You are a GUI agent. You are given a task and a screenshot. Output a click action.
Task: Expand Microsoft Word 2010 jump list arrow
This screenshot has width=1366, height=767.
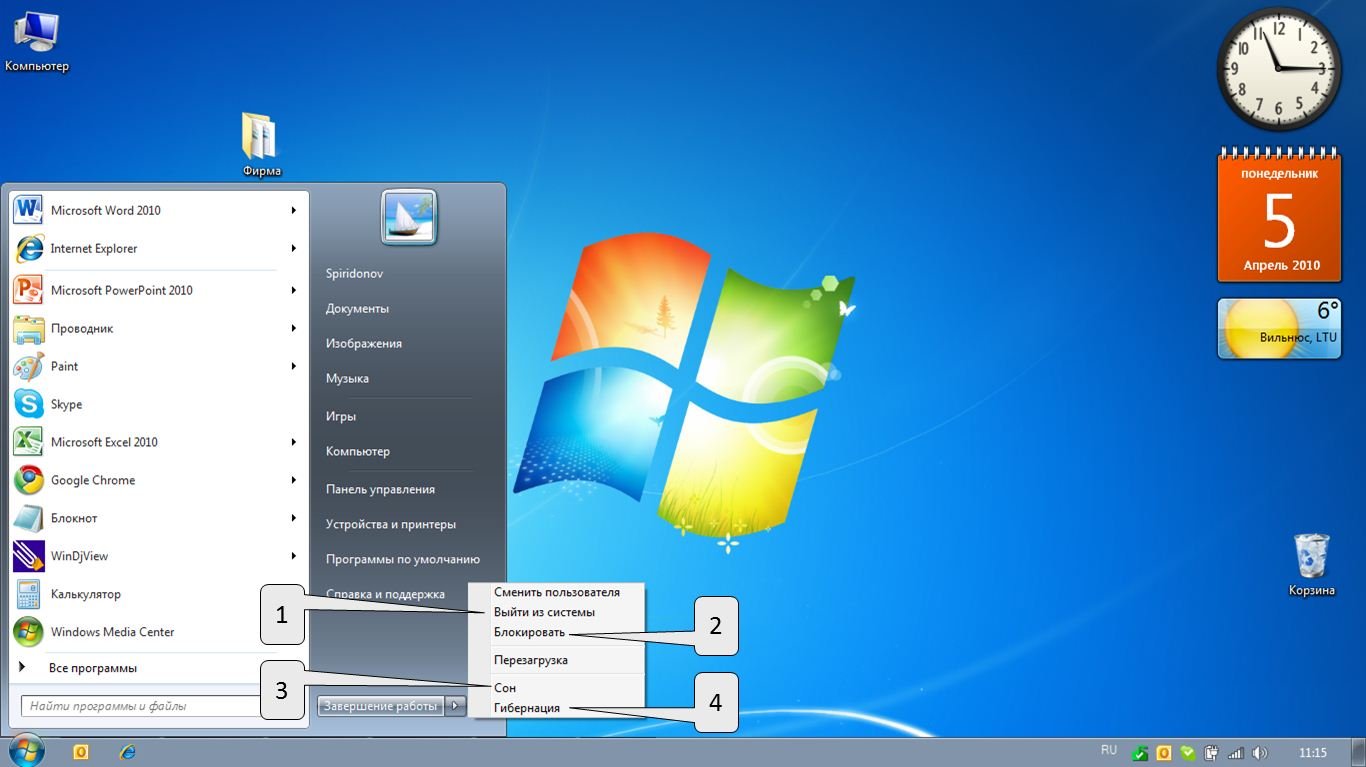pyautogui.click(x=294, y=211)
